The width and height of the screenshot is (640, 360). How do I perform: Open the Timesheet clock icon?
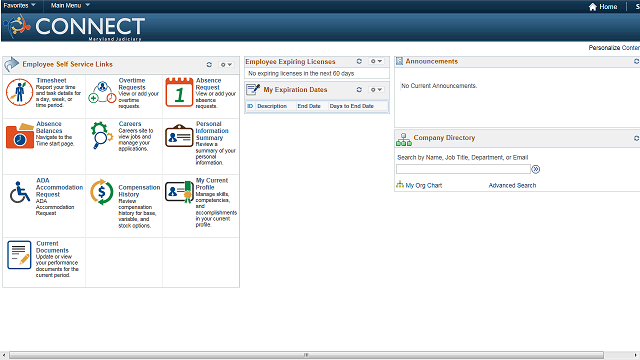19,92
